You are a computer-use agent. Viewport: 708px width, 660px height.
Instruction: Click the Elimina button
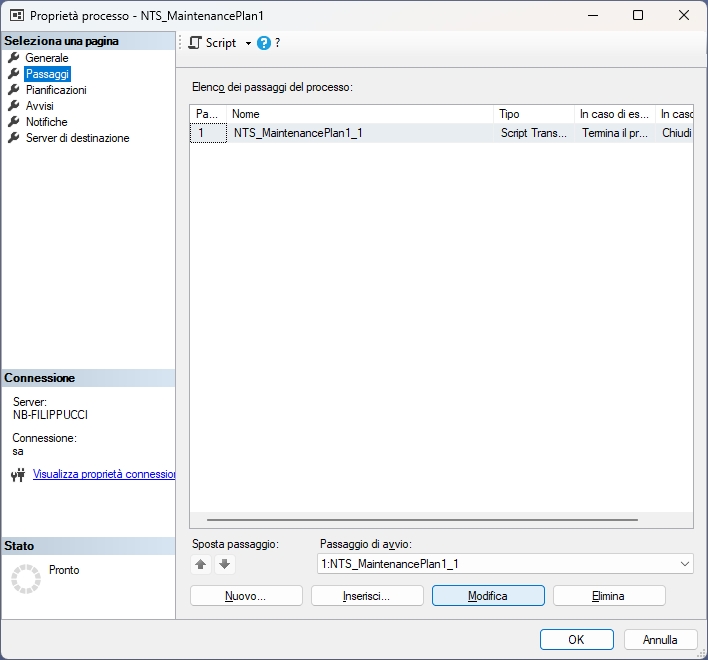[609, 596]
